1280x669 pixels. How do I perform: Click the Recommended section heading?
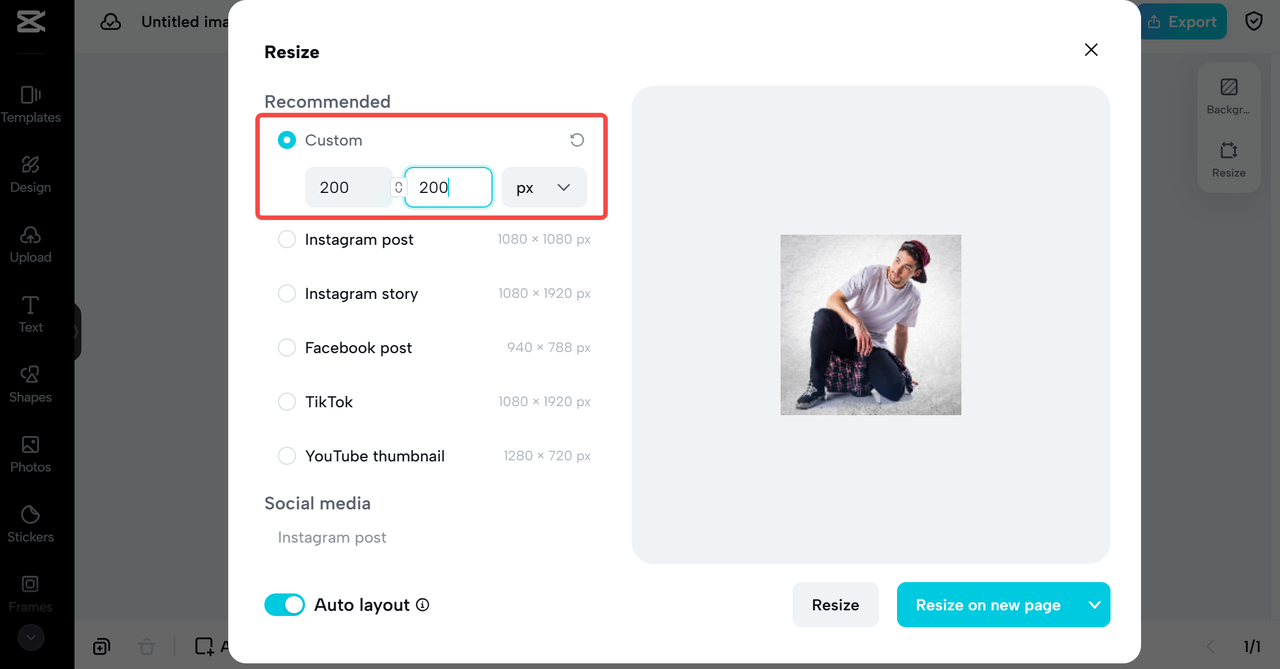[327, 101]
